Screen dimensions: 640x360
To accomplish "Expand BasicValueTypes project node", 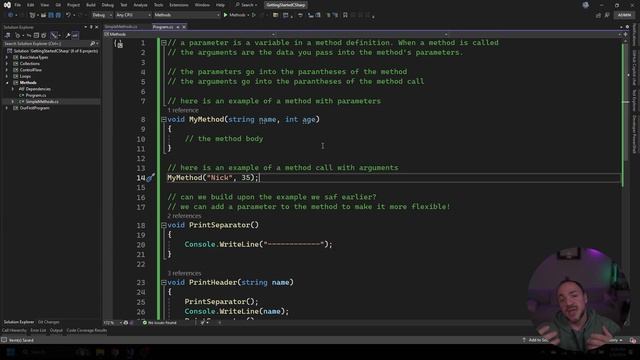I will pos(7,58).
